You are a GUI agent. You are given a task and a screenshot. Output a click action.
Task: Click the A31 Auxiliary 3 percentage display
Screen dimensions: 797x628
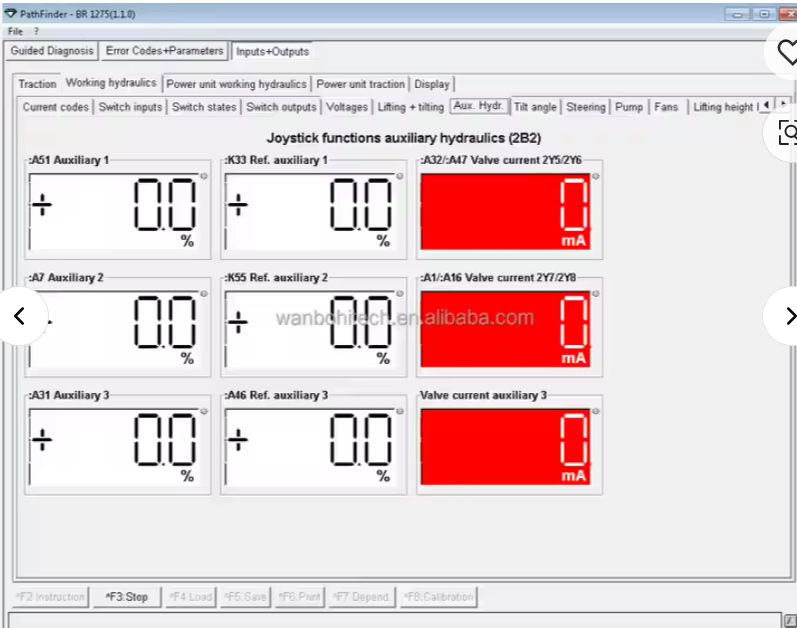point(114,447)
